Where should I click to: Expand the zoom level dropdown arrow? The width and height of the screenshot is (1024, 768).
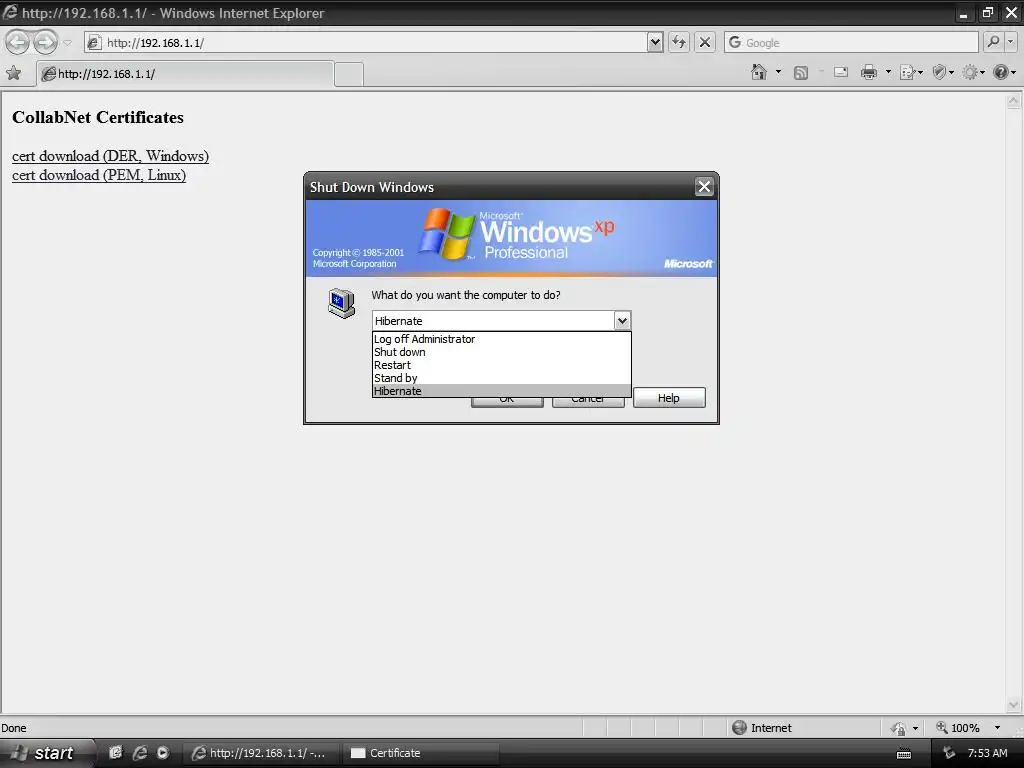coord(997,728)
